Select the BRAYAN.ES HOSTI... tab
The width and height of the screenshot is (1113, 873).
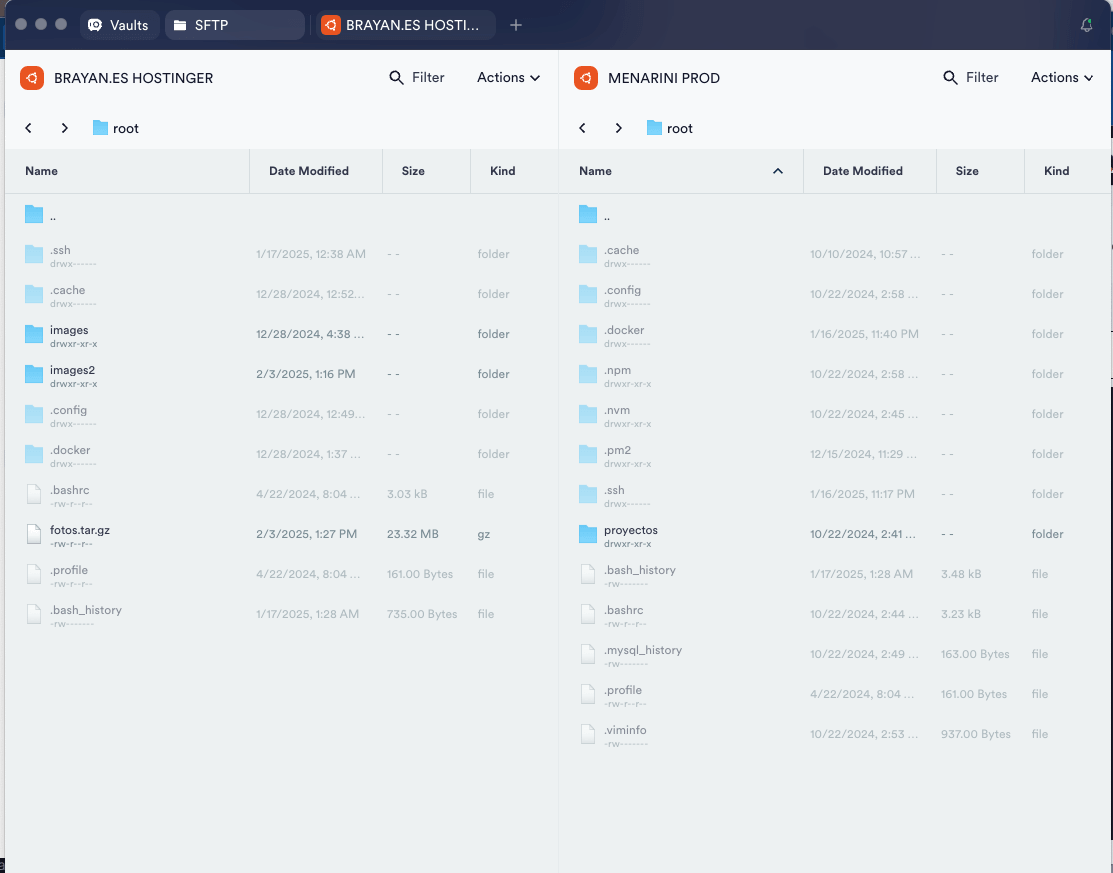pos(405,25)
